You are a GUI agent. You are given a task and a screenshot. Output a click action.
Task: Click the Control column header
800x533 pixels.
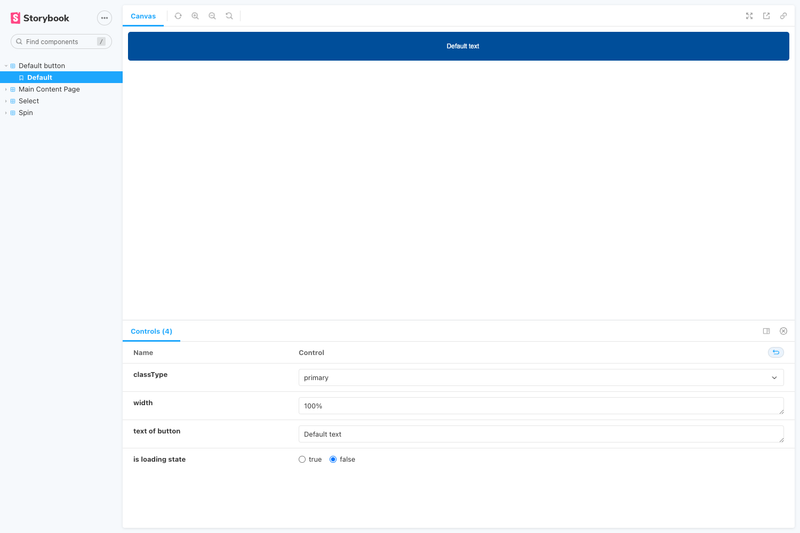(311, 353)
